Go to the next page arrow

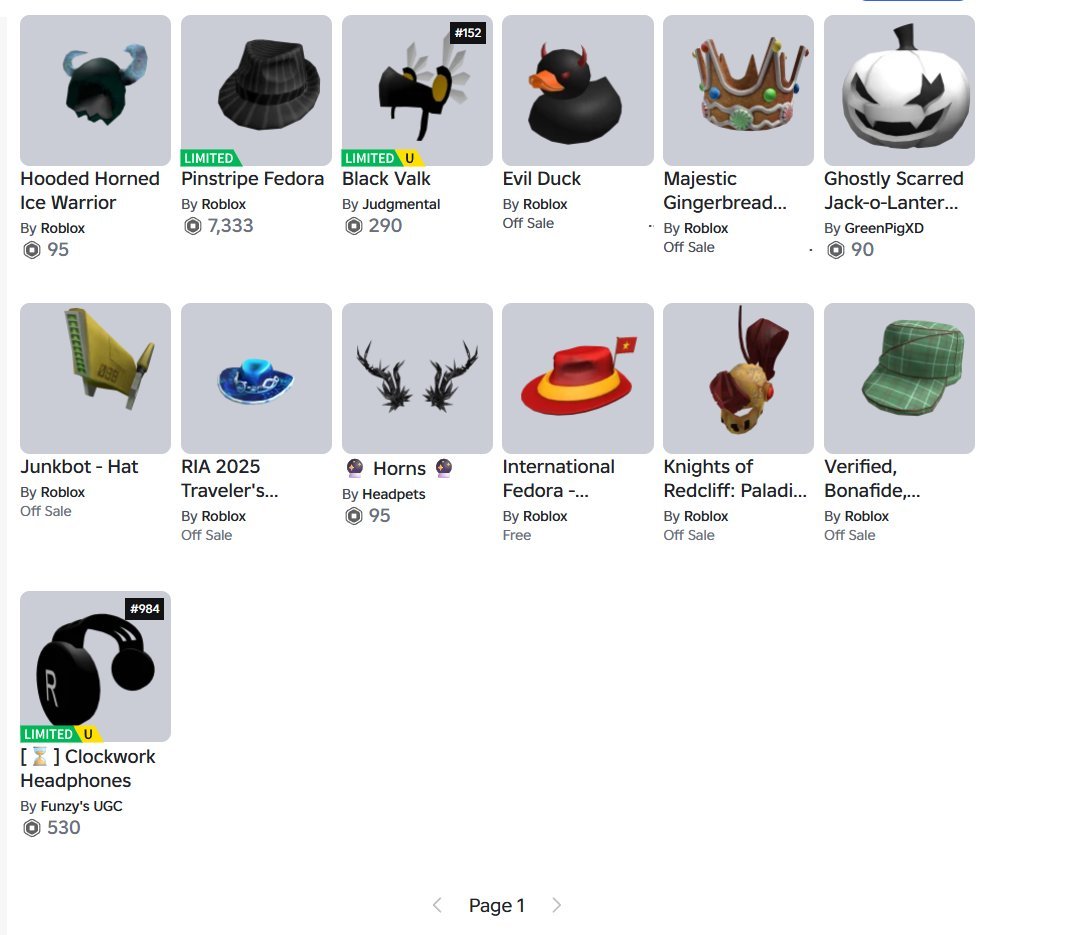pyautogui.click(x=556, y=905)
